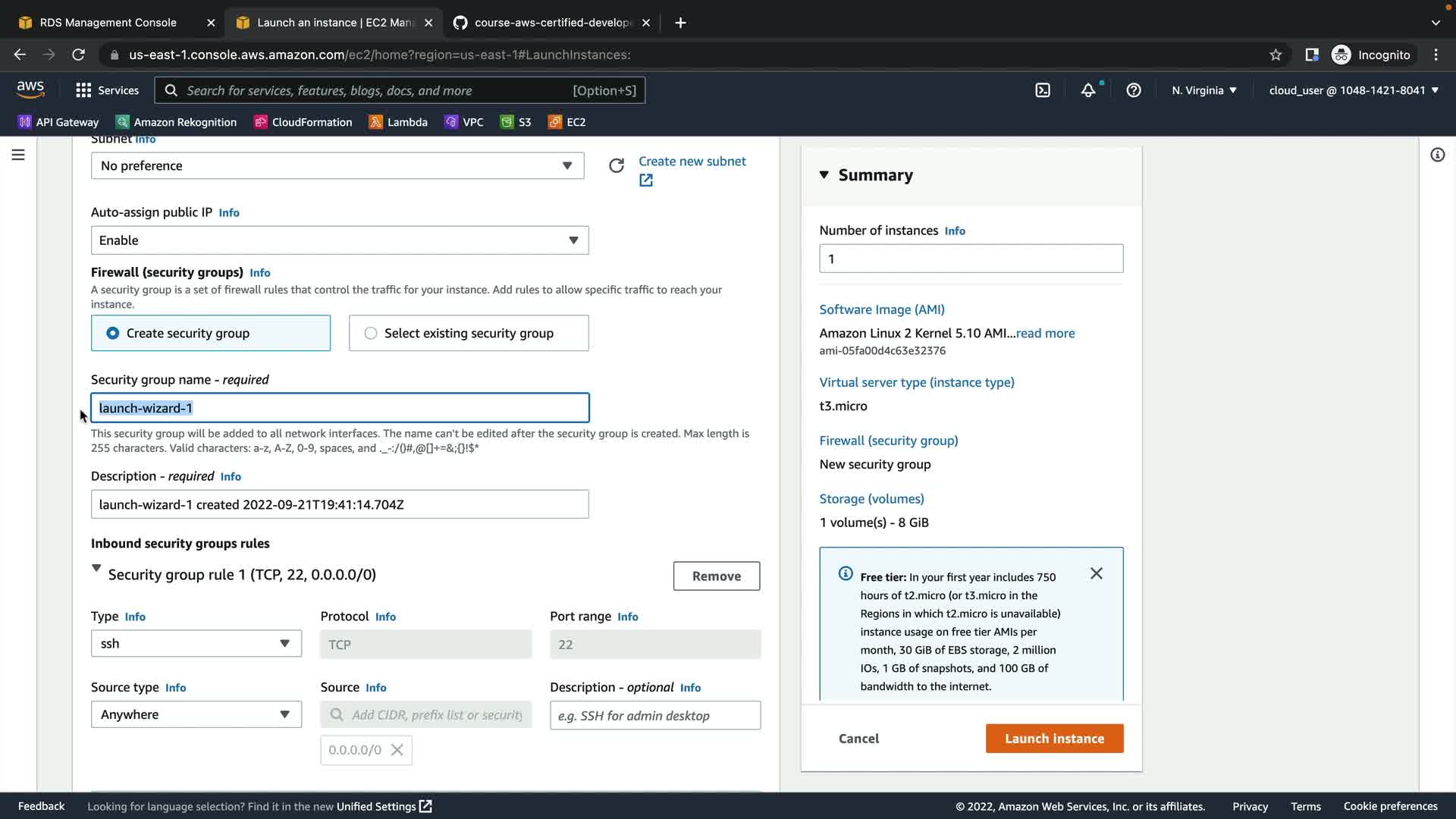The image size is (1456, 819).
Task: Select the Create security group radio
Action: 113,334
